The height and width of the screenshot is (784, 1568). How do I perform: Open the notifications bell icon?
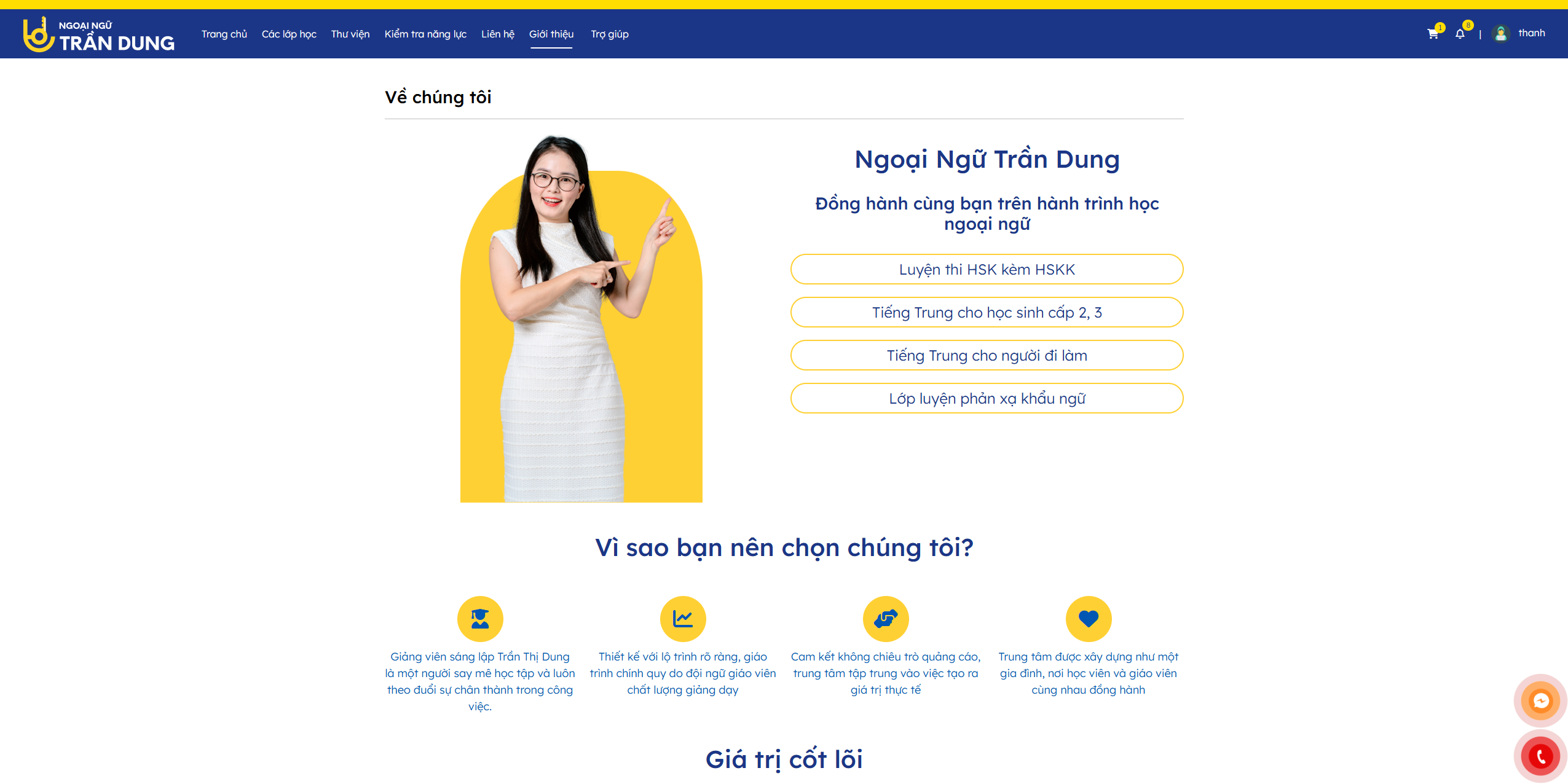coord(1460,34)
